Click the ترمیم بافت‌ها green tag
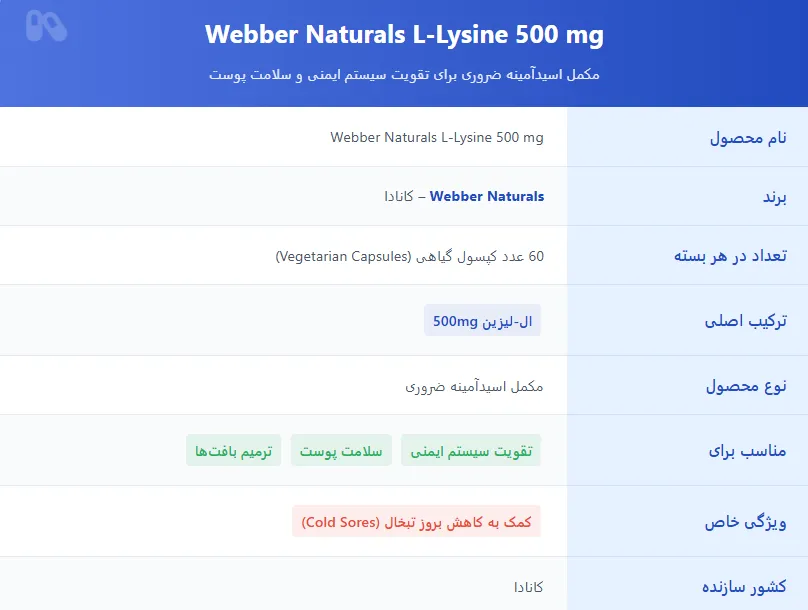Screen dimensions: 808x610 tap(233, 450)
